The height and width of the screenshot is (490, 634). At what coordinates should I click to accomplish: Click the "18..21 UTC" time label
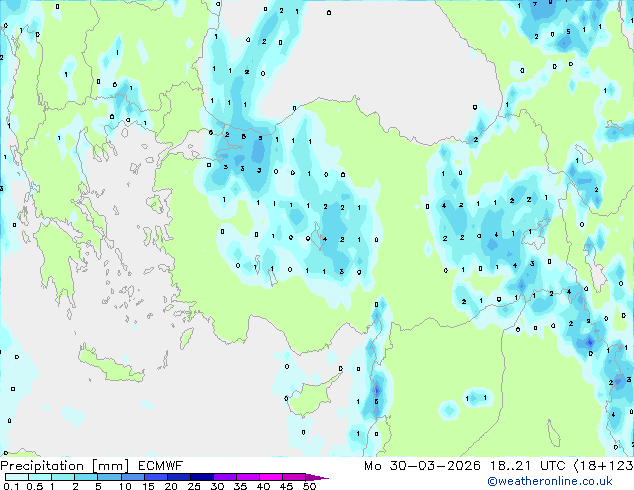point(528,466)
